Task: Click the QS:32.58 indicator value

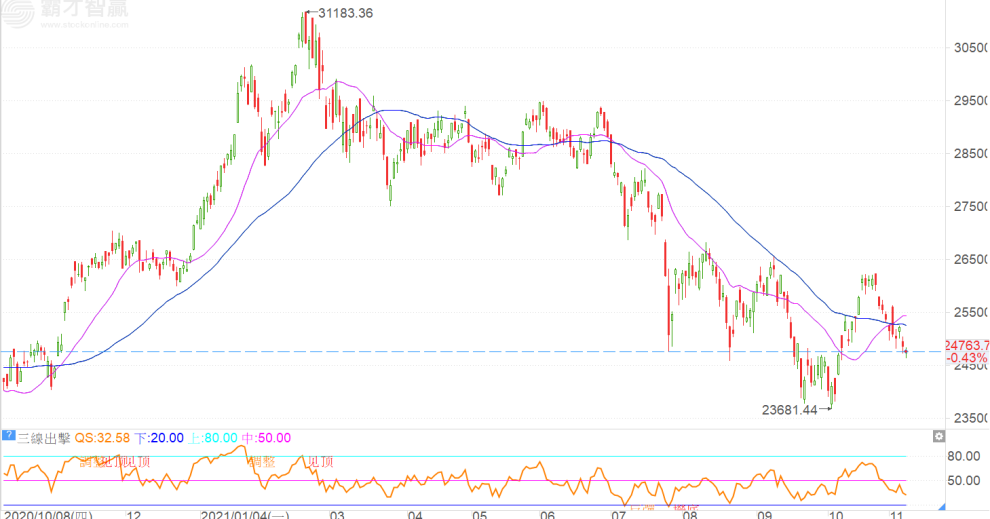Action: pyautogui.click(x=104, y=437)
